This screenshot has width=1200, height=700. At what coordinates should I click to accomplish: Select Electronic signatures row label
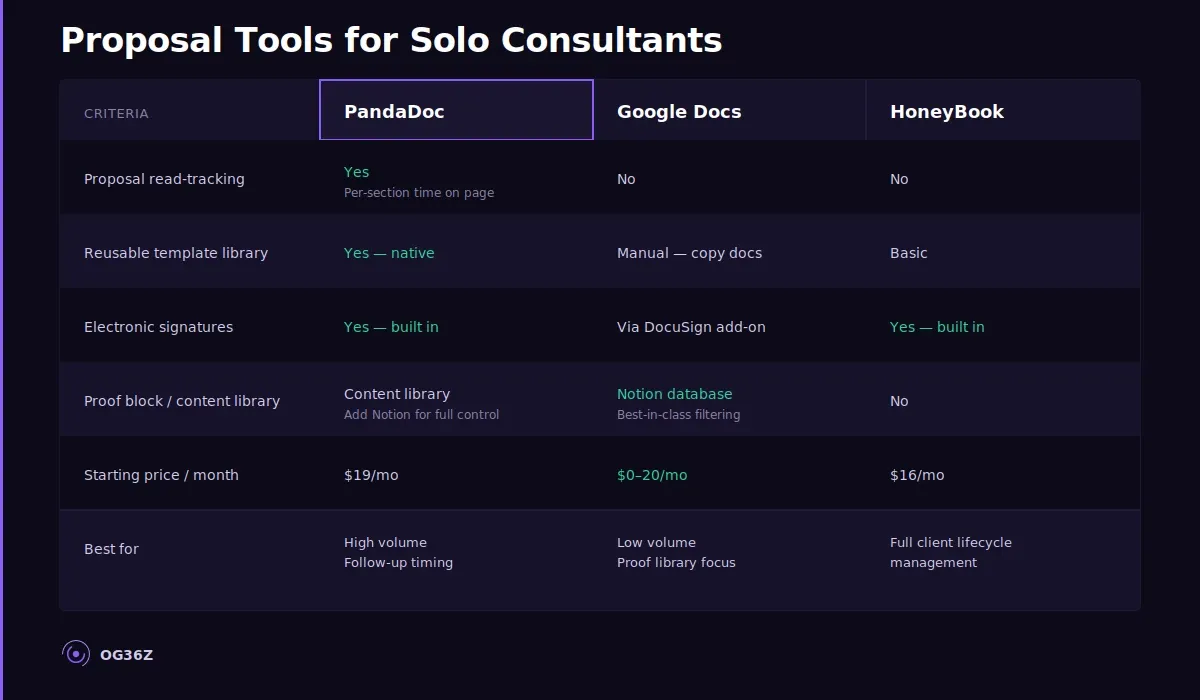click(158, 326)
